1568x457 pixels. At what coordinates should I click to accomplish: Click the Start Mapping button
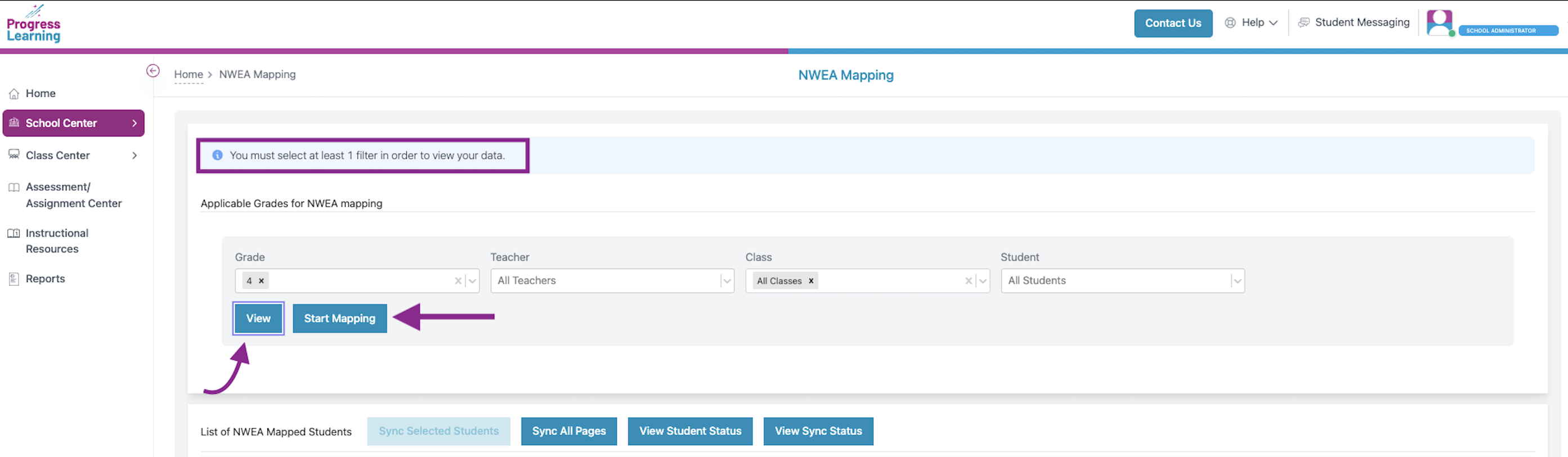click(339, 318)
